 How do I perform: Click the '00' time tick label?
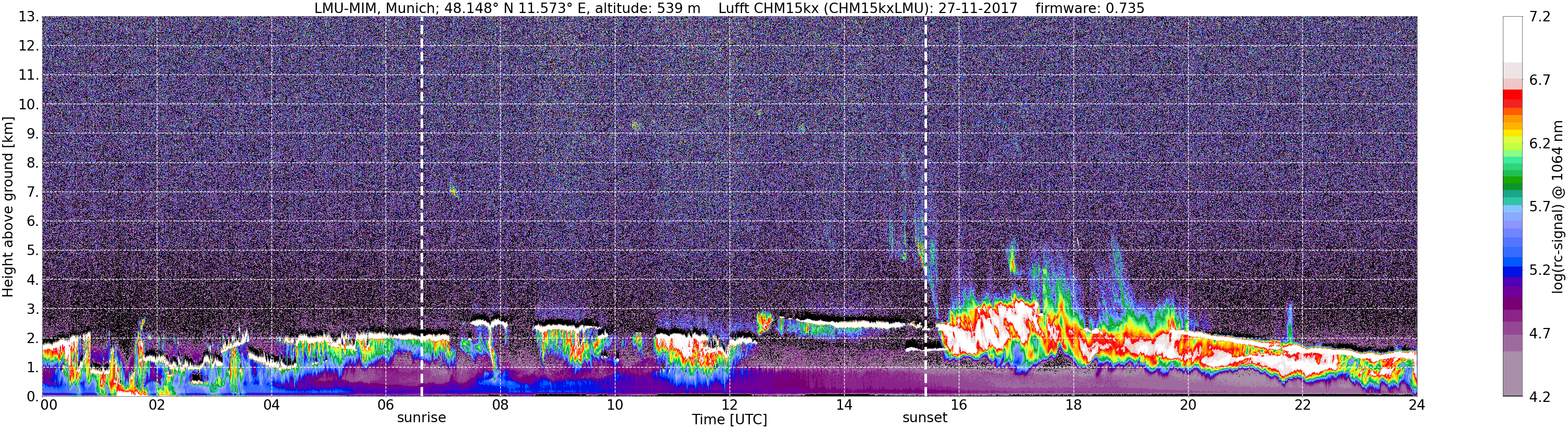coord(48,404)
